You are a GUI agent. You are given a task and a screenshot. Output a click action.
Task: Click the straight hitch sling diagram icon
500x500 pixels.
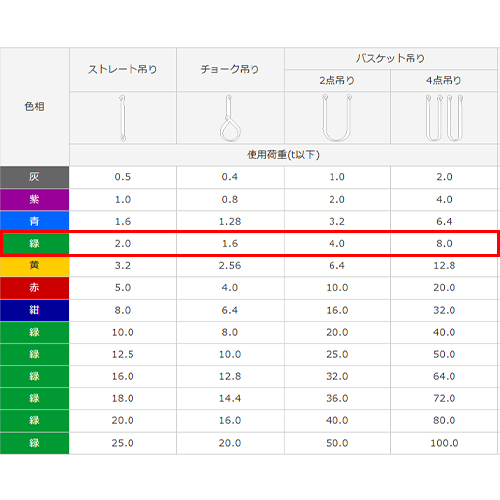coord(123,118)
